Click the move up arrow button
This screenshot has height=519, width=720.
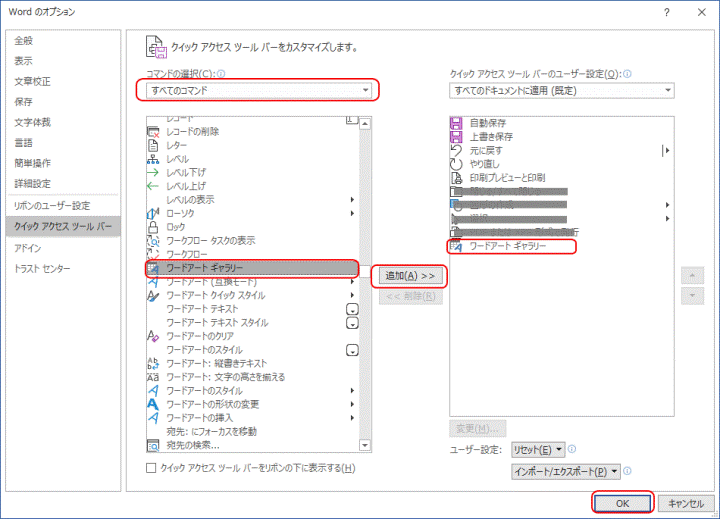[x=692, y=276]
